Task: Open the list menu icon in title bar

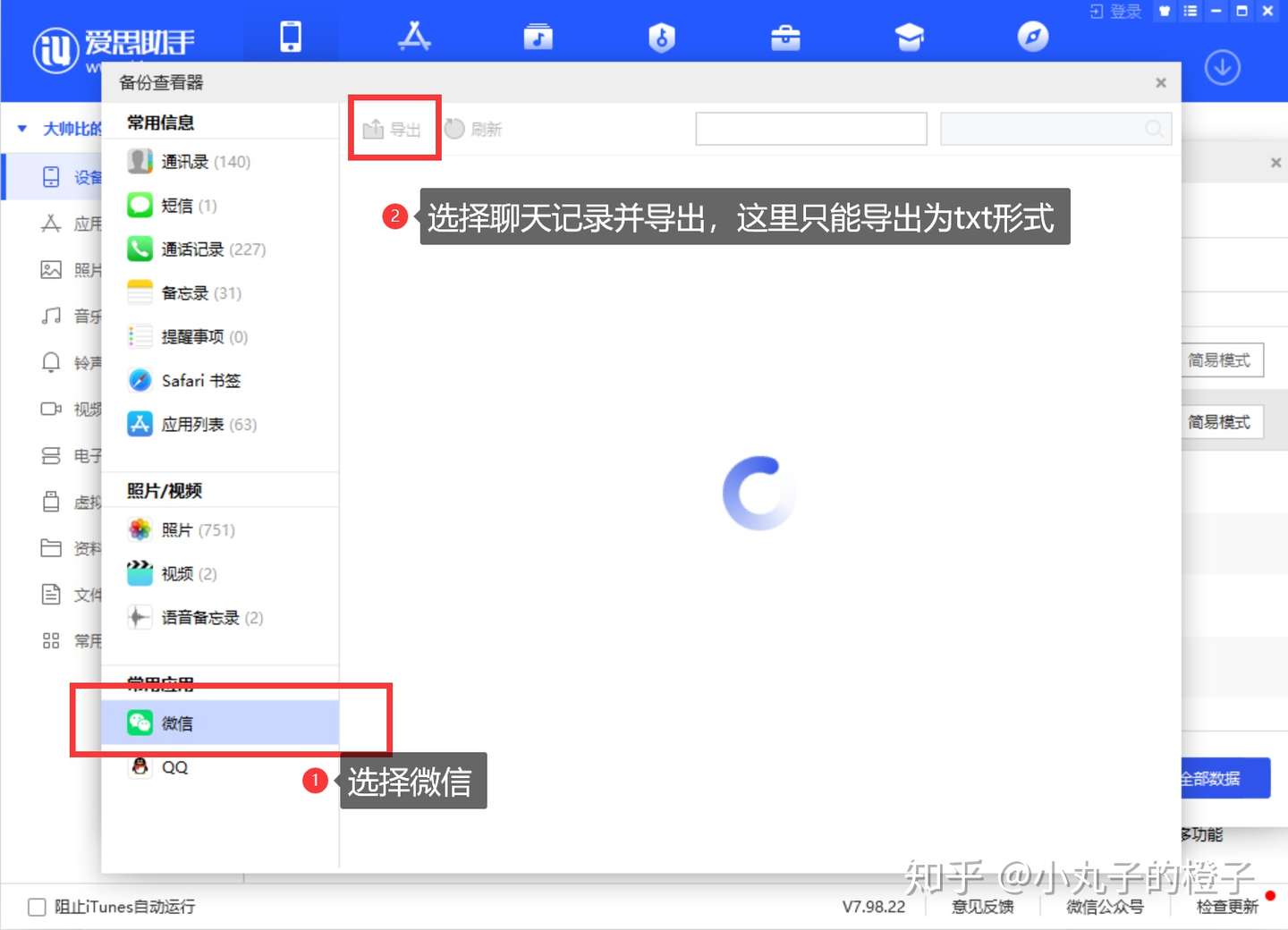Action: (1191, 11)
